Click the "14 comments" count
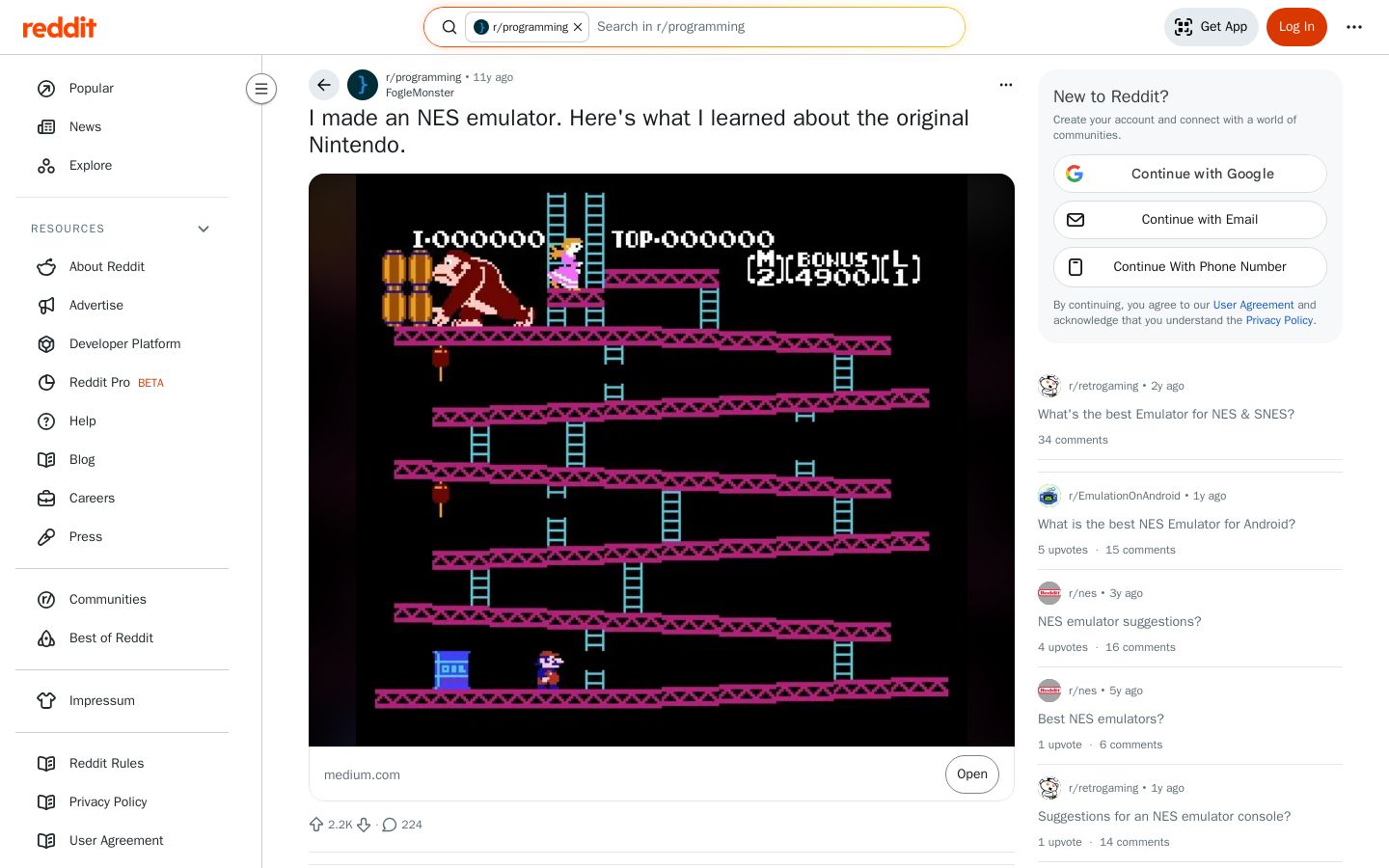Image resolution: width=1389 pixels, height=868 pixels. [x=1134, y=842]
